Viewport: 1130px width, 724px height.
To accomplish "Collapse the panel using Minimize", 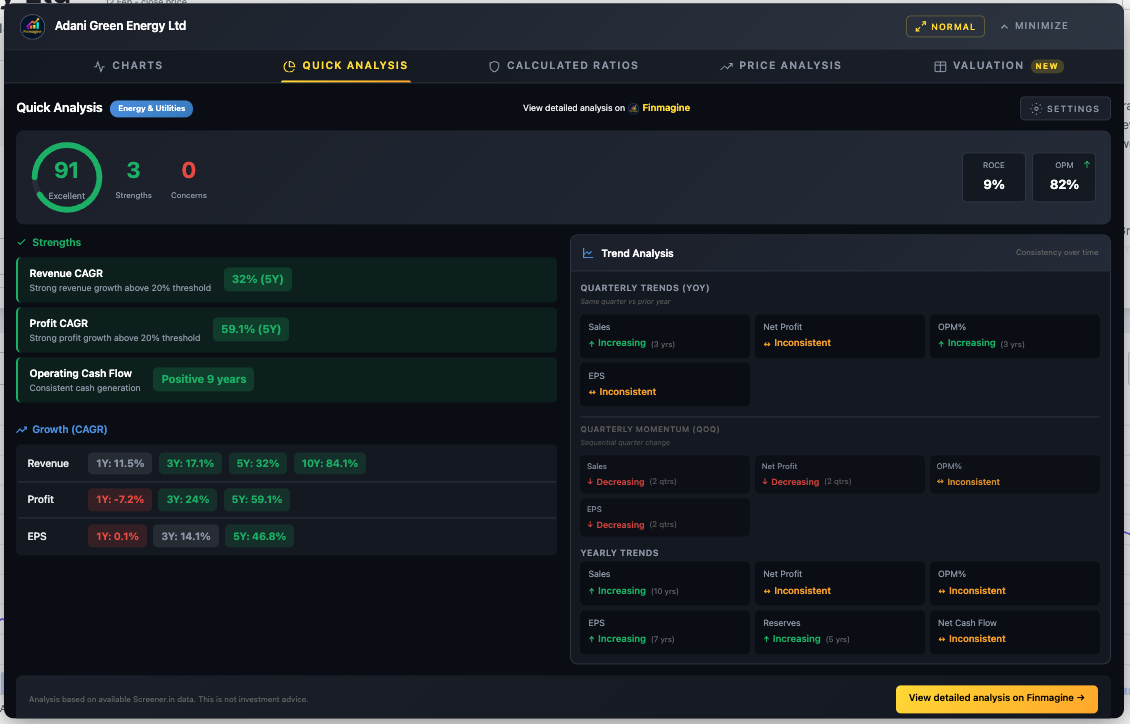I will click(1034, 26).
